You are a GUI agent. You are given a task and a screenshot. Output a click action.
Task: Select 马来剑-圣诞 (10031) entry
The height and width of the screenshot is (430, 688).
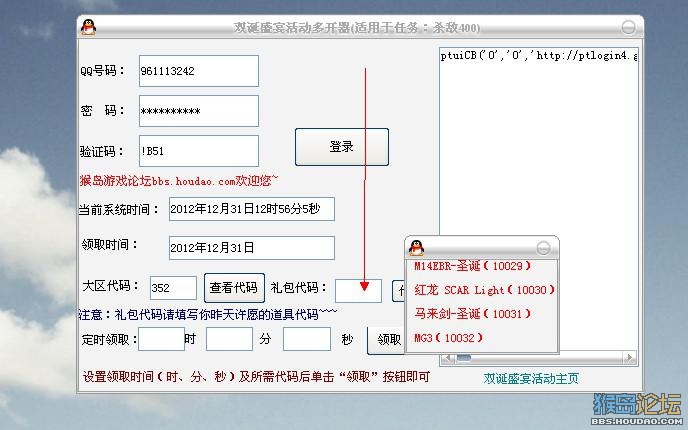[x=473, y=314]
